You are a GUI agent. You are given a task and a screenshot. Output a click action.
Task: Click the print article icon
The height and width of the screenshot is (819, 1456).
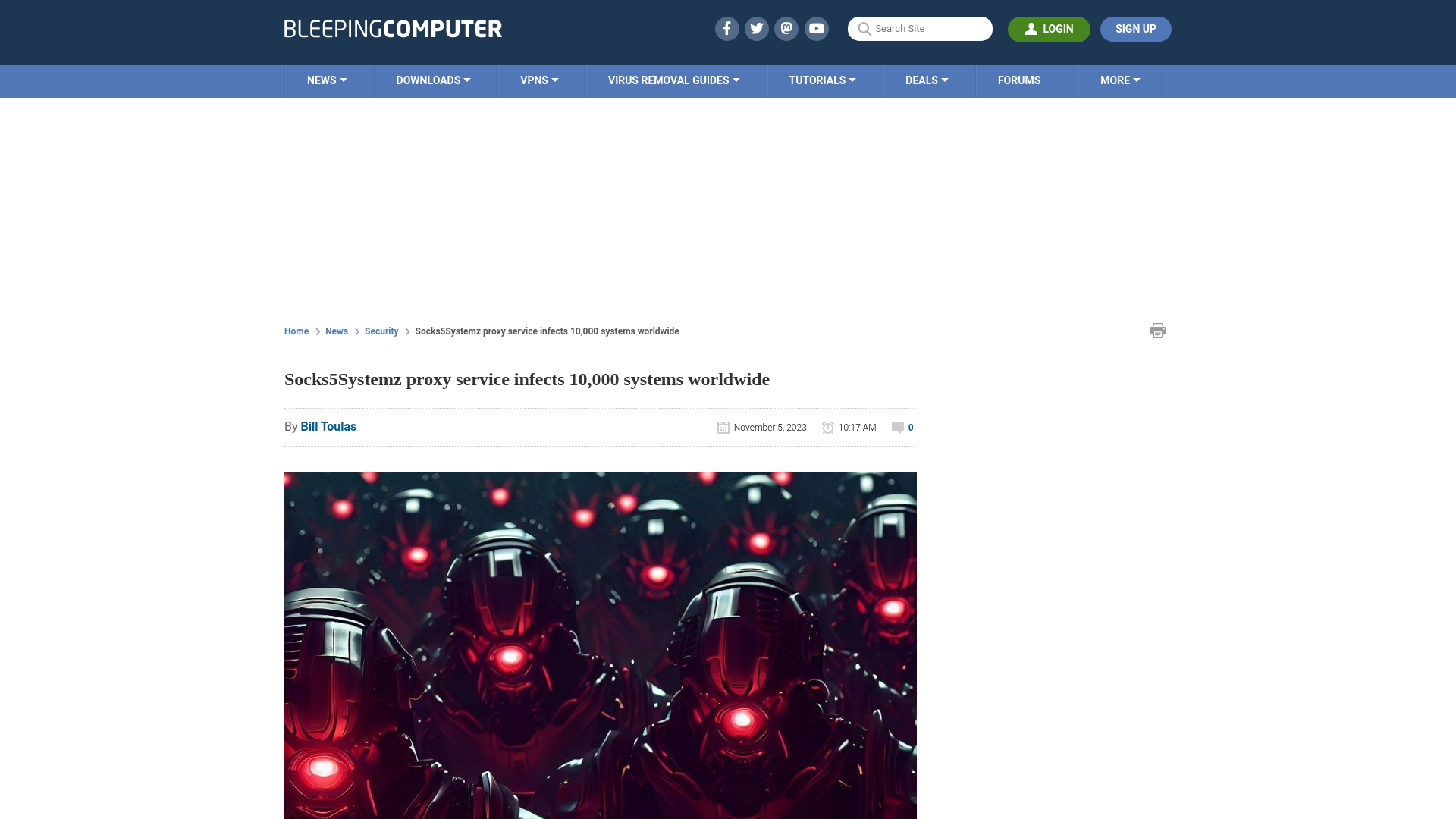(1158, 330)
